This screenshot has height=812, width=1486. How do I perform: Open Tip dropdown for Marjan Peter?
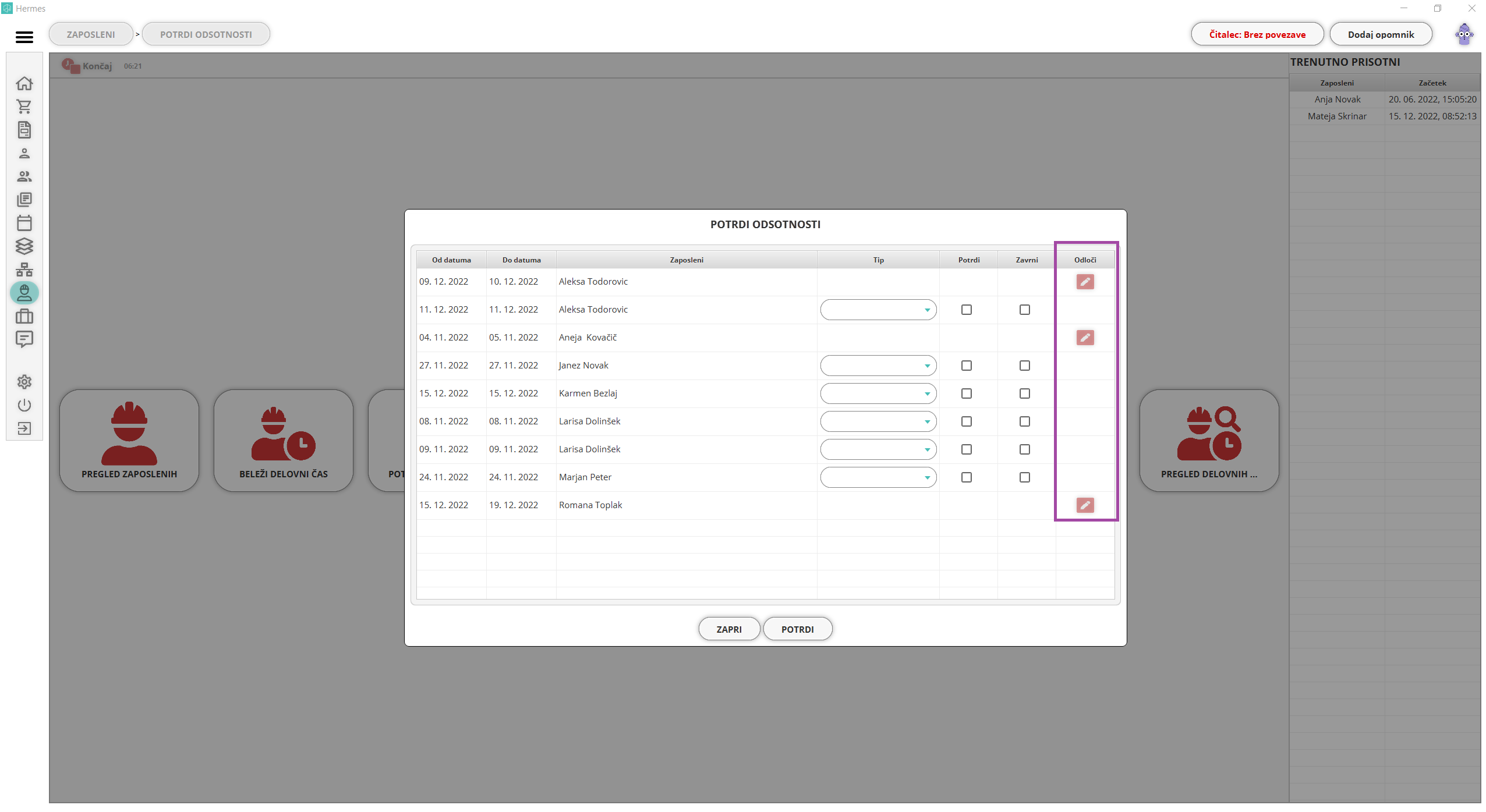878,477
